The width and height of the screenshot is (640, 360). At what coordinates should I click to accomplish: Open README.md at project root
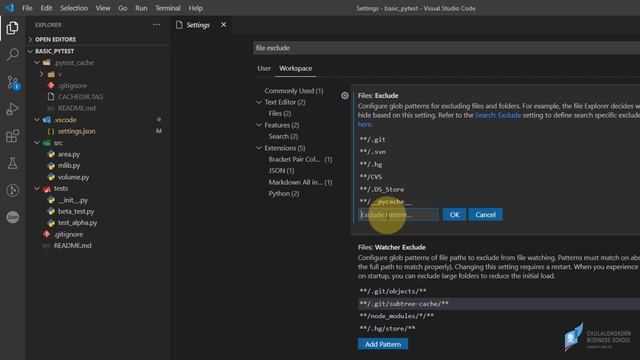[x=73, y=246]
